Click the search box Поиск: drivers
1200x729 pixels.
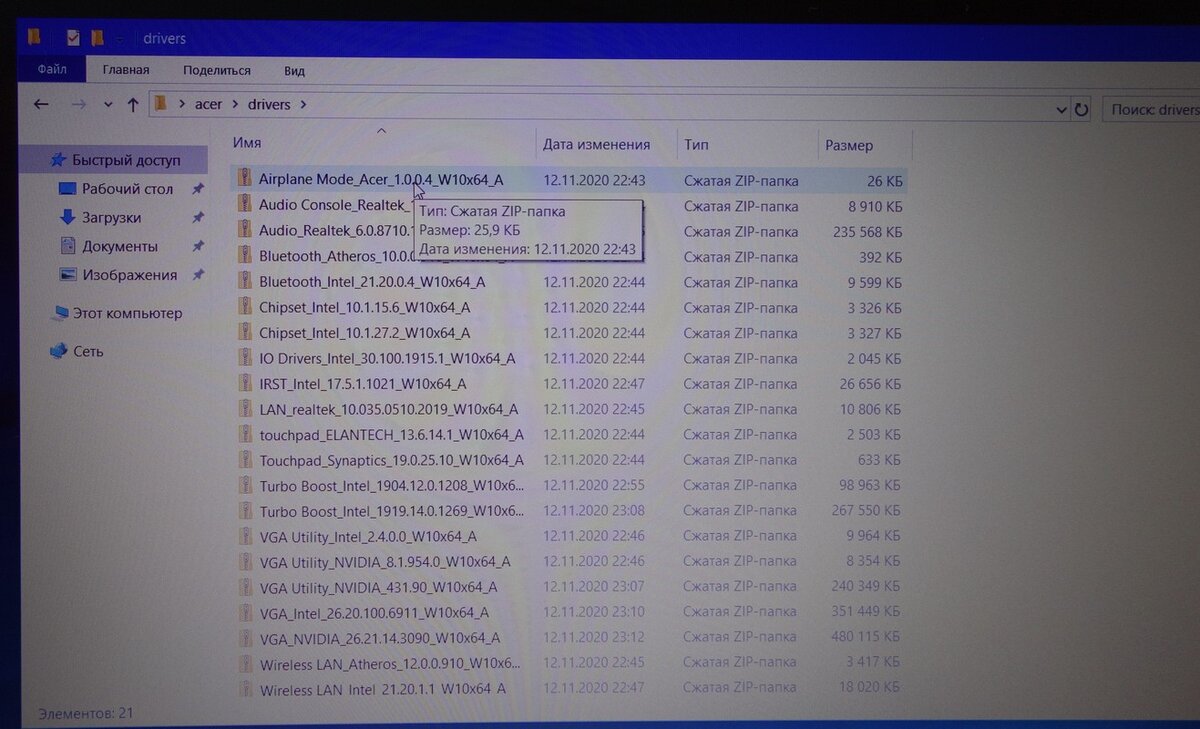tap(1152, 110)
